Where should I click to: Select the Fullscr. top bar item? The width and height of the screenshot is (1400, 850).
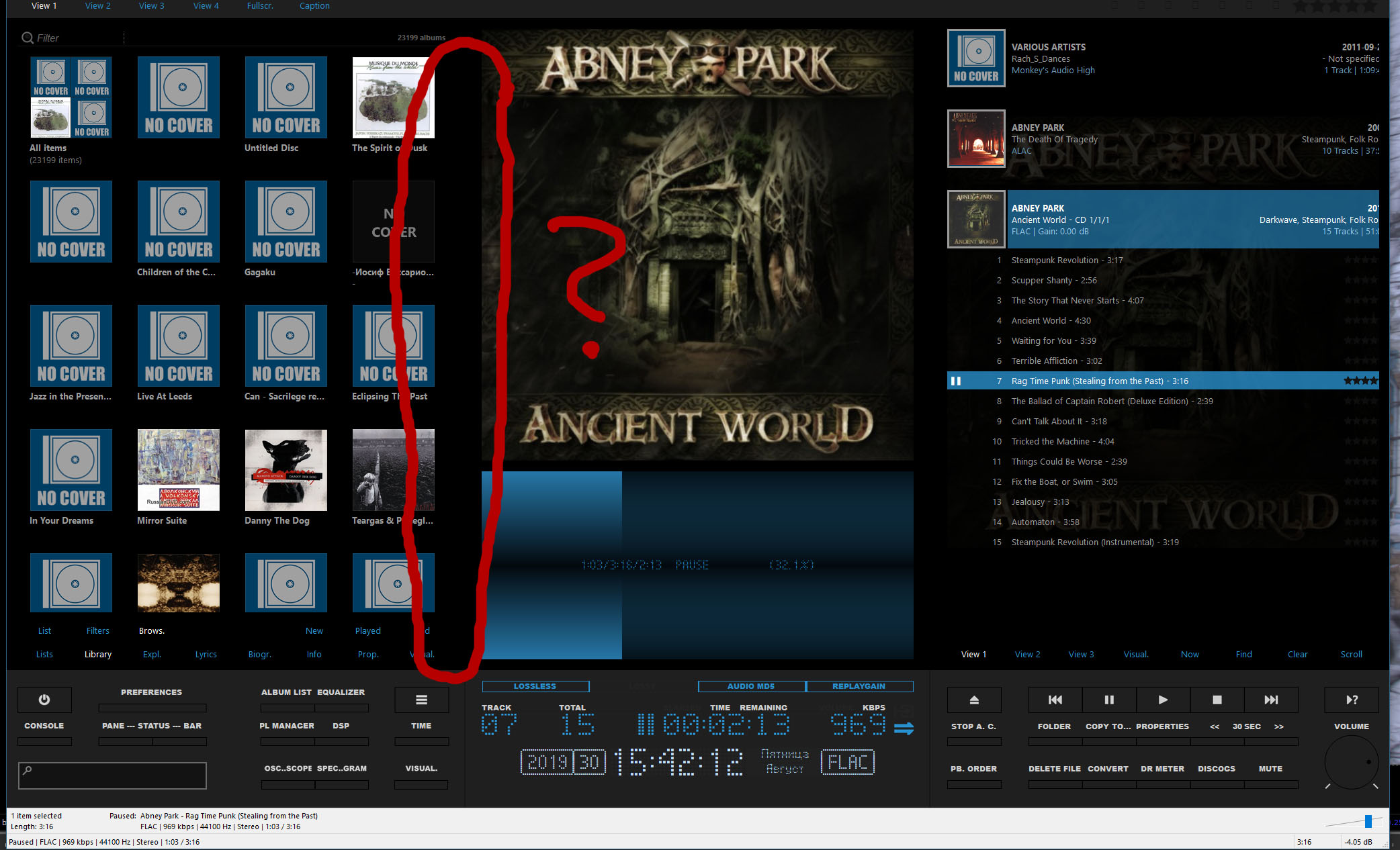tap(260, 6)
